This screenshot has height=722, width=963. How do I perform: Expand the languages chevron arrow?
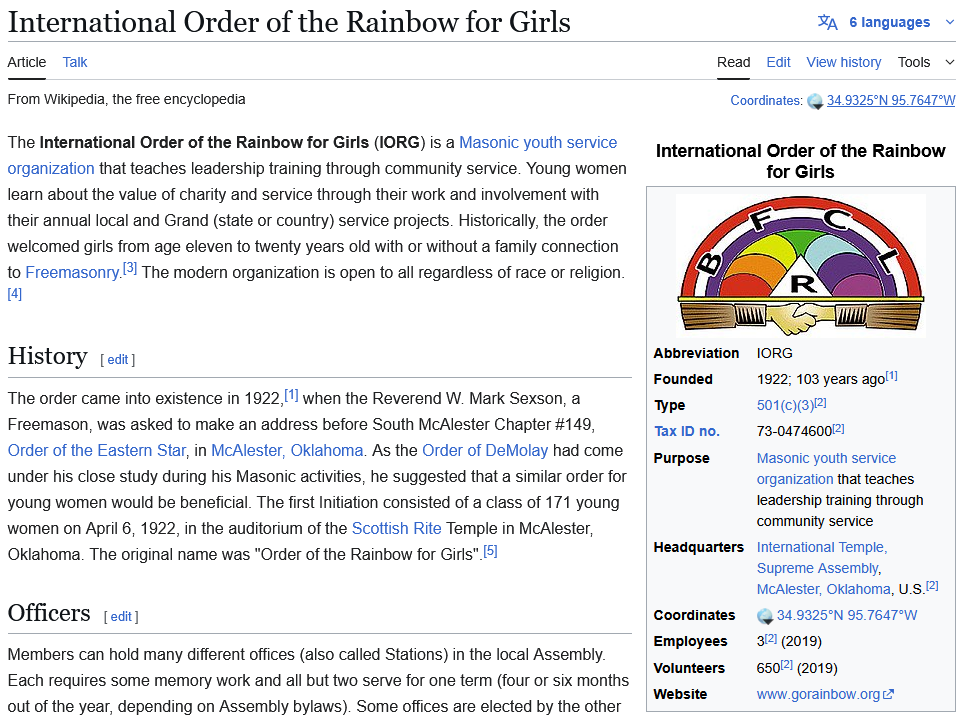949,23
